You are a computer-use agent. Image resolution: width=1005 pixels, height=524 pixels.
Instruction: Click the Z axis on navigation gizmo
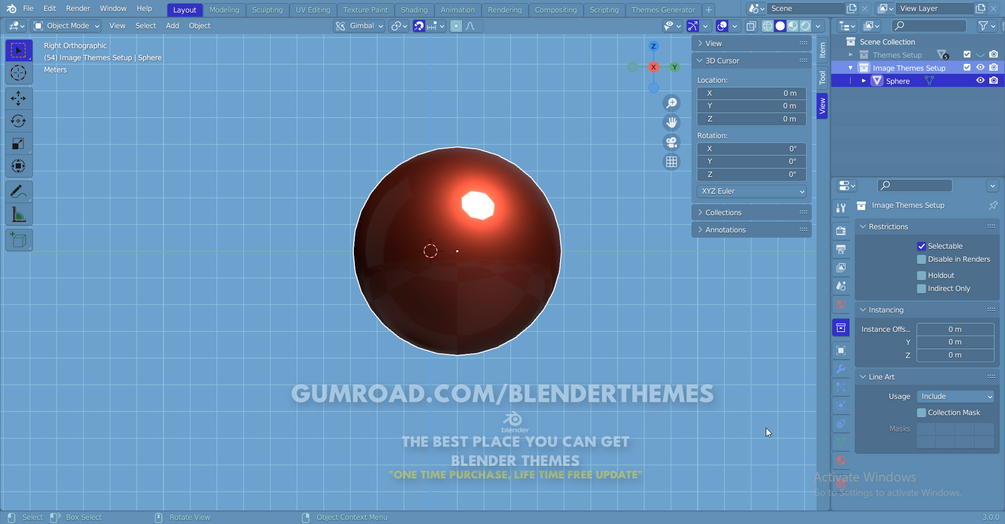[653, 46]
